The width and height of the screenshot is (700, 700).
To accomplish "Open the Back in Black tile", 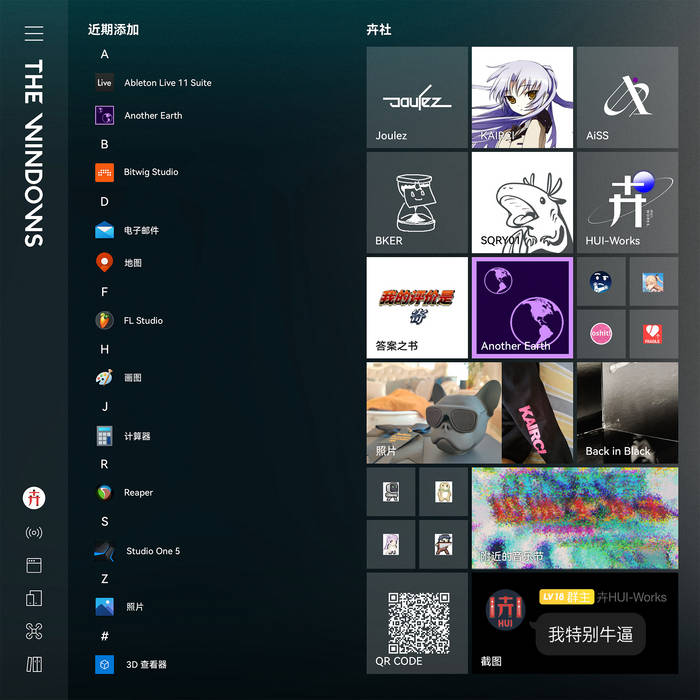I will pos(627,413).
